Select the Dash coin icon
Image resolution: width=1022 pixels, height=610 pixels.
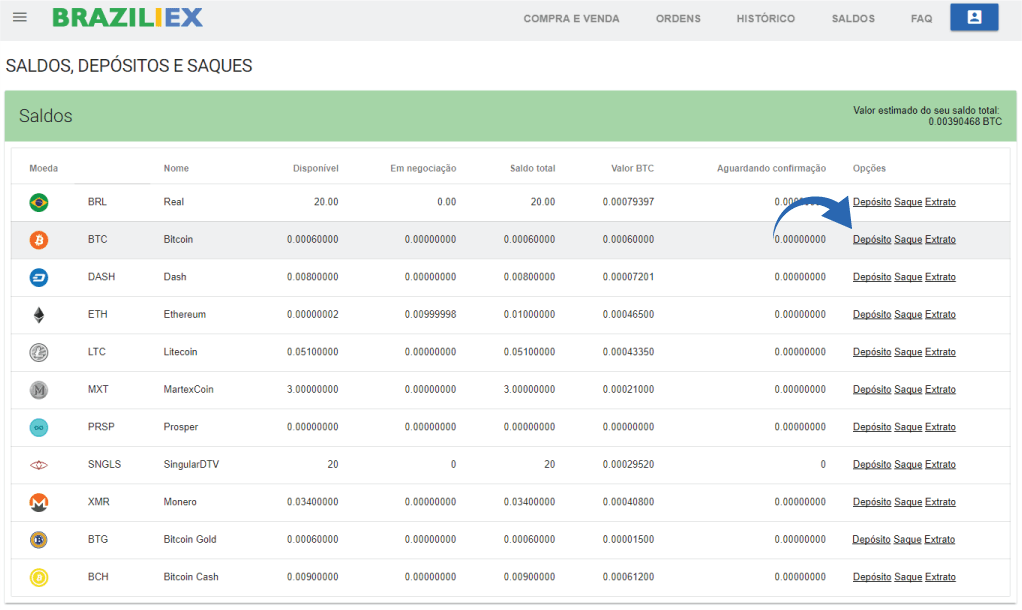(39, 277)
